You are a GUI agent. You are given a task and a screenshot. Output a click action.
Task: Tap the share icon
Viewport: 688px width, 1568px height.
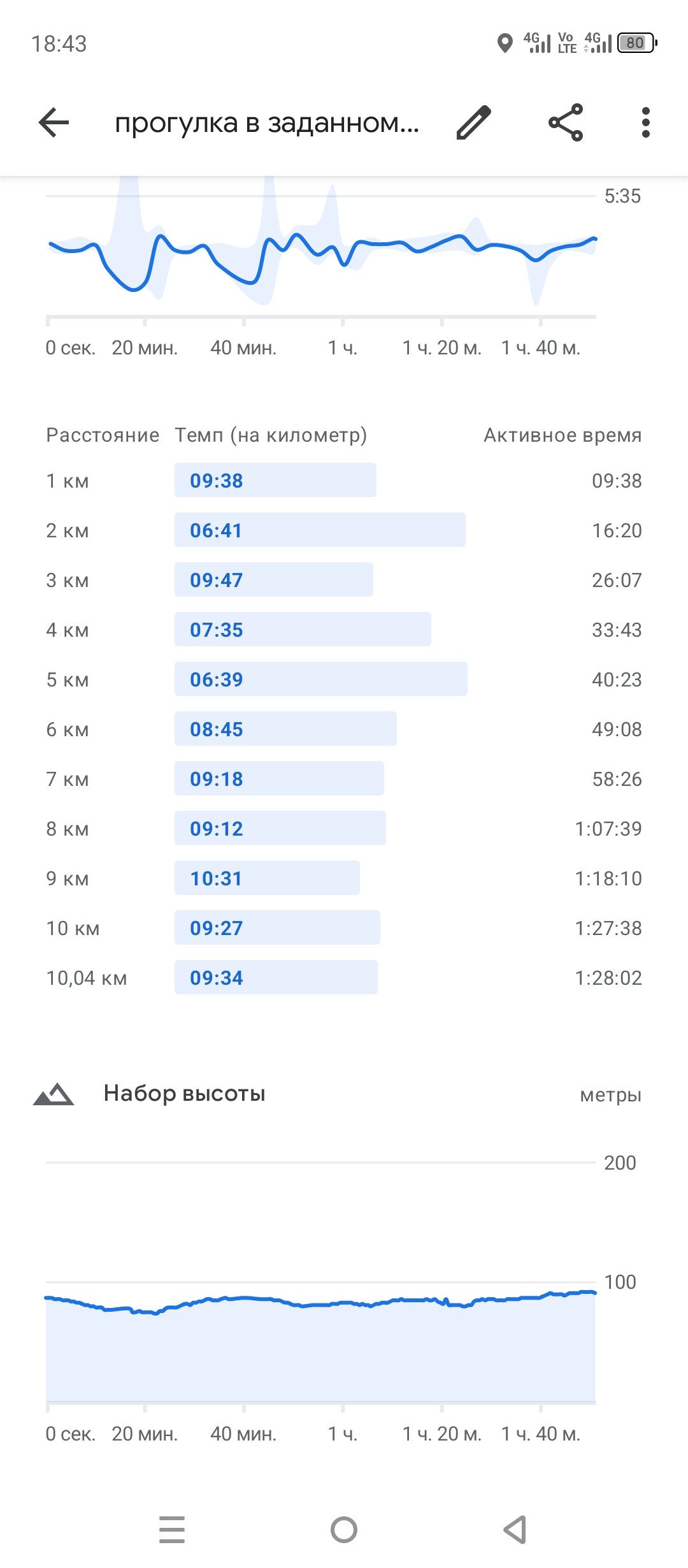566,122
